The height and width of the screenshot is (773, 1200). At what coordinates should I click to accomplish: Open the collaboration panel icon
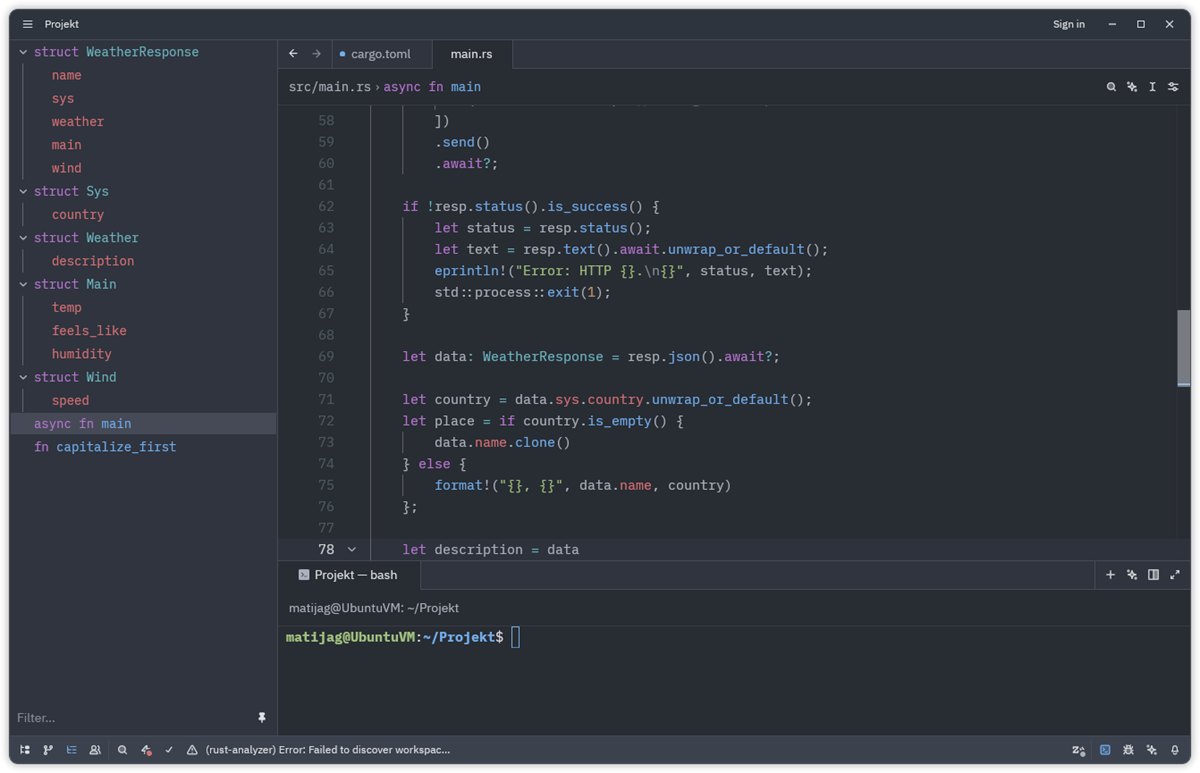tap(95, 750)
